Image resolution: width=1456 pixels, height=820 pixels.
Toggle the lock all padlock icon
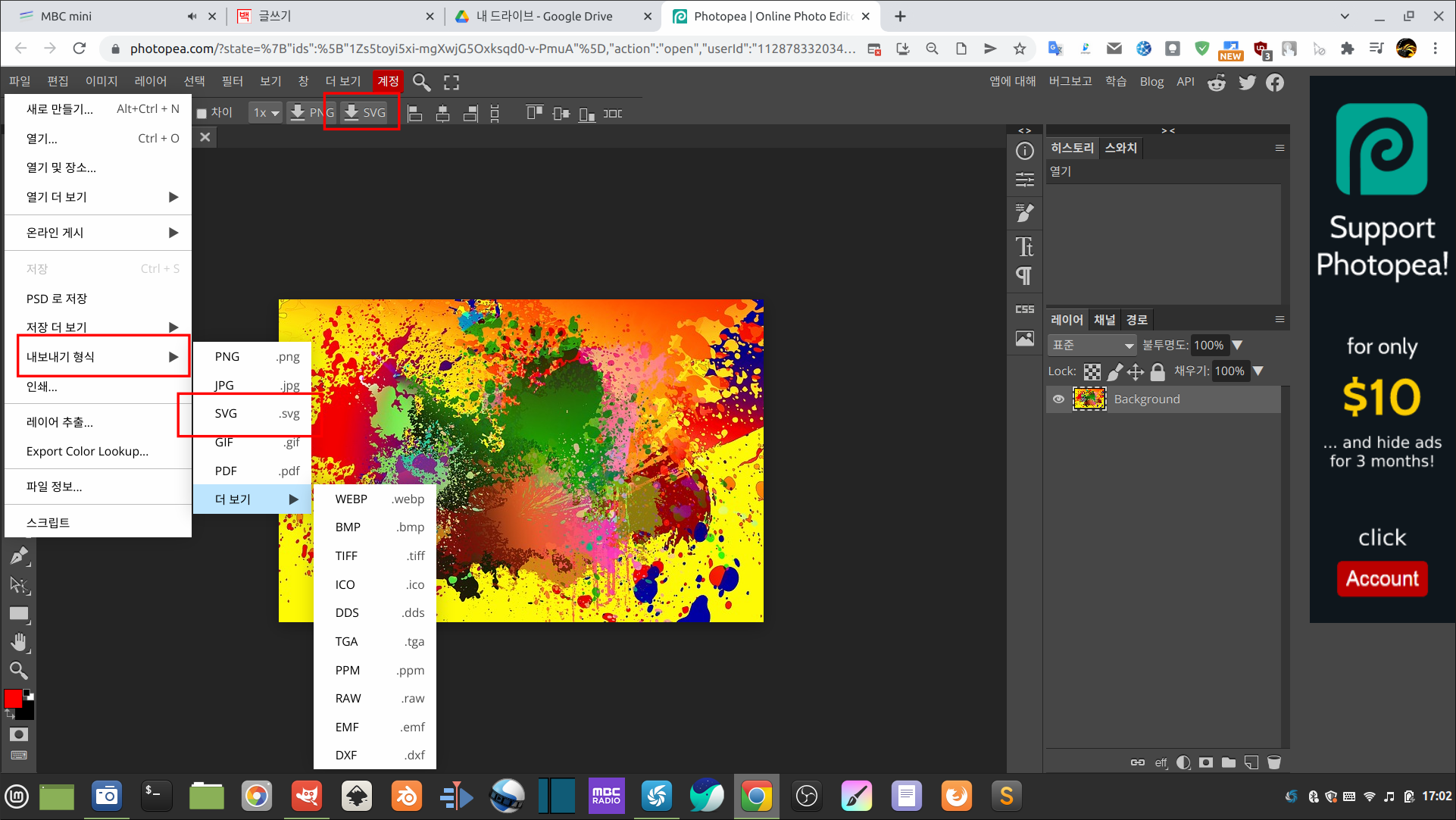[1158, 371]
